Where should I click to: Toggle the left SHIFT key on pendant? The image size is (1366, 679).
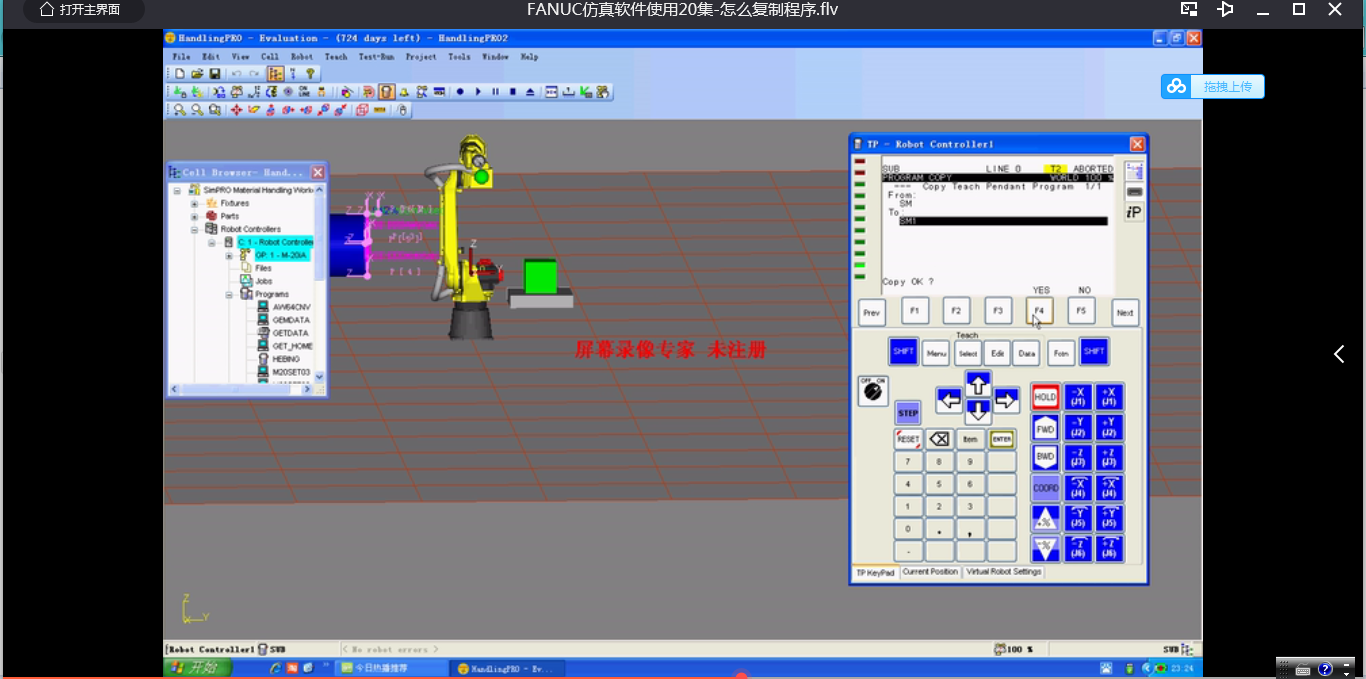point(903,352)
